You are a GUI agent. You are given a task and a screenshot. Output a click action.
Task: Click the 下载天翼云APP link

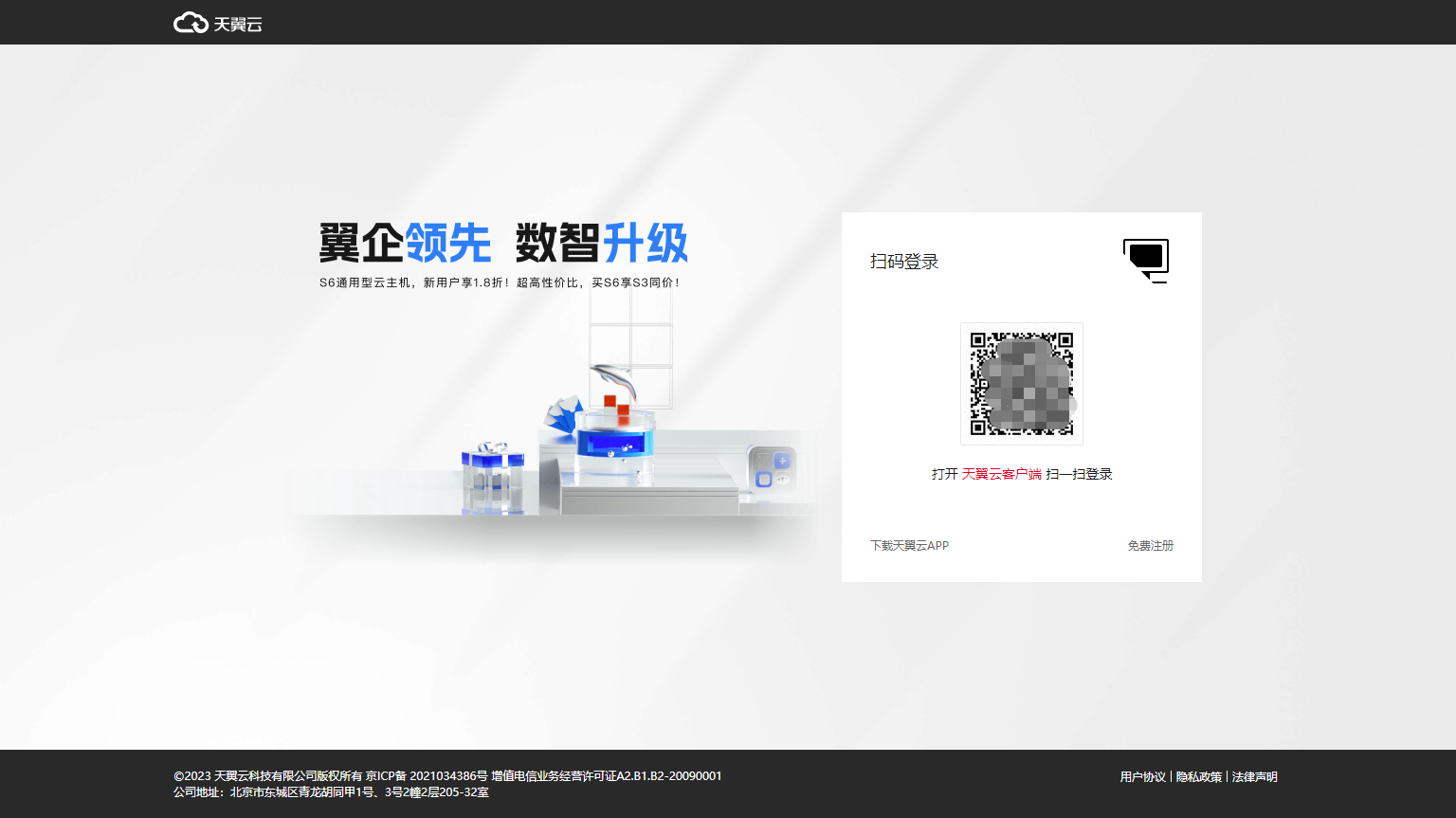click(x=909, y=545)
